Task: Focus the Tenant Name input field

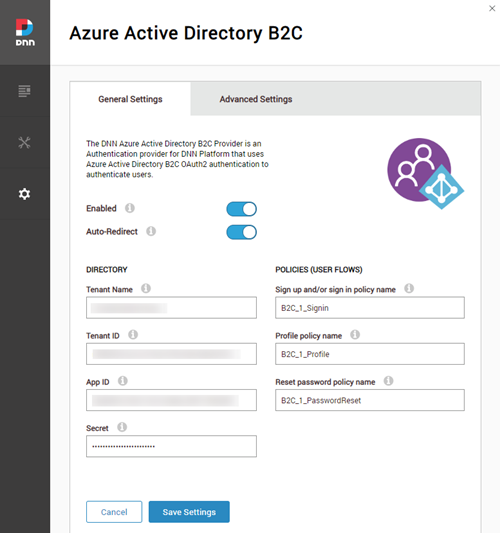Action: [171, 308]
